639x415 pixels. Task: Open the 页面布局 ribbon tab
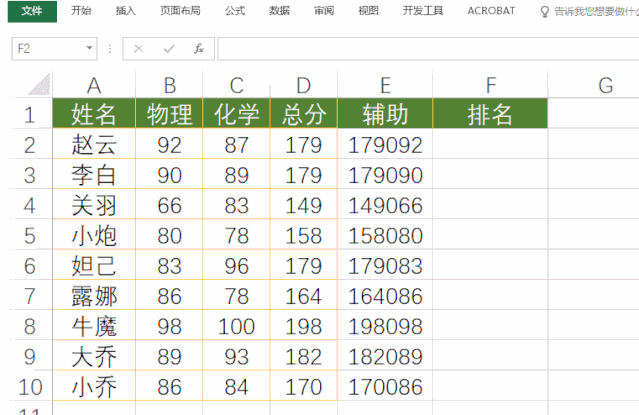(180, 11)
